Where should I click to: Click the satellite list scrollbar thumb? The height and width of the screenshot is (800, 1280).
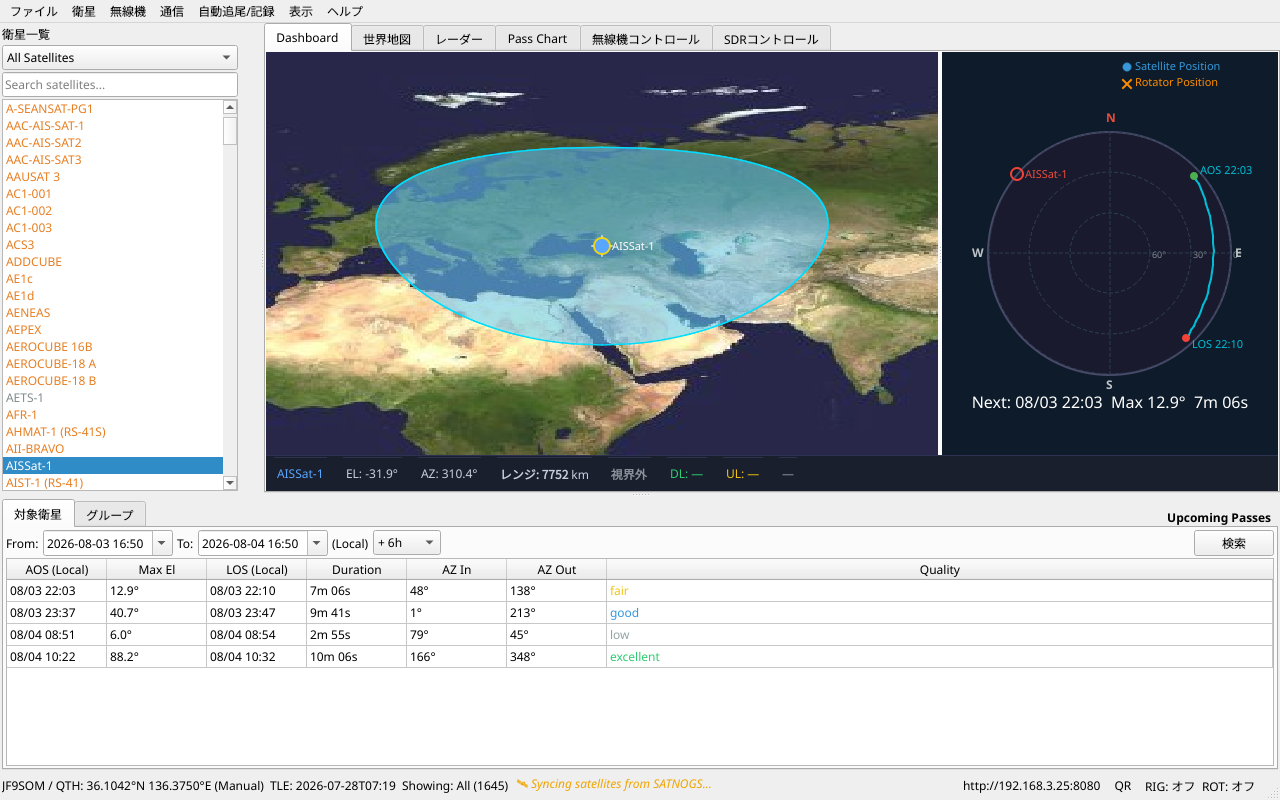pyautogui.click(x=230, y=131)
